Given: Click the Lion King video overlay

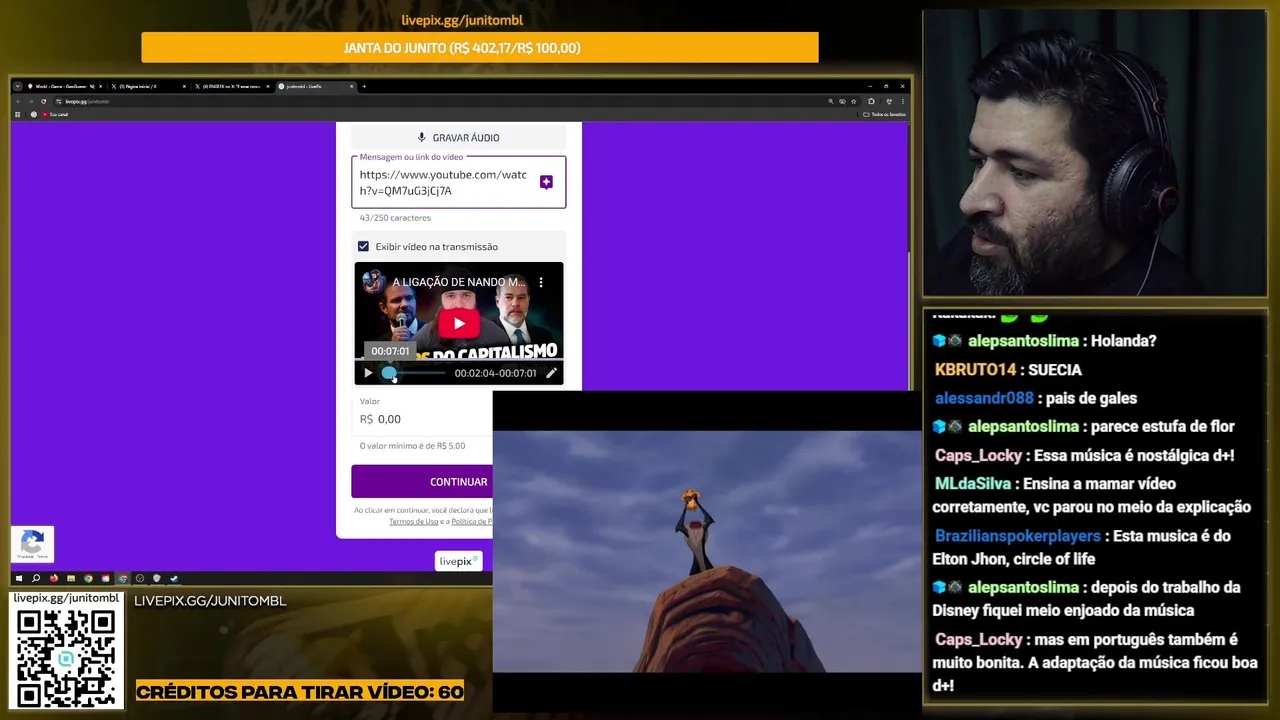Looking at the screenshot, I should 707,551.
